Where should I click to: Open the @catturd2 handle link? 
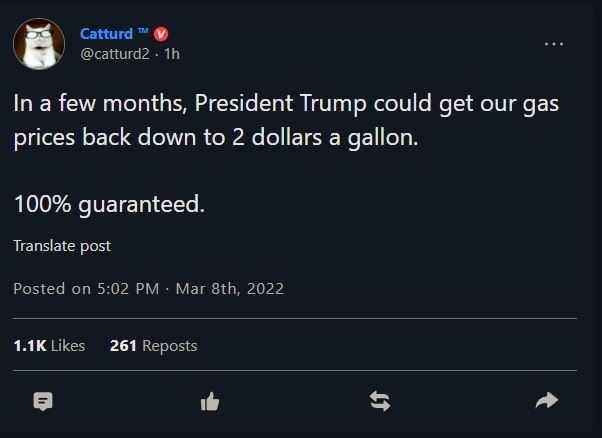[115, 54]
